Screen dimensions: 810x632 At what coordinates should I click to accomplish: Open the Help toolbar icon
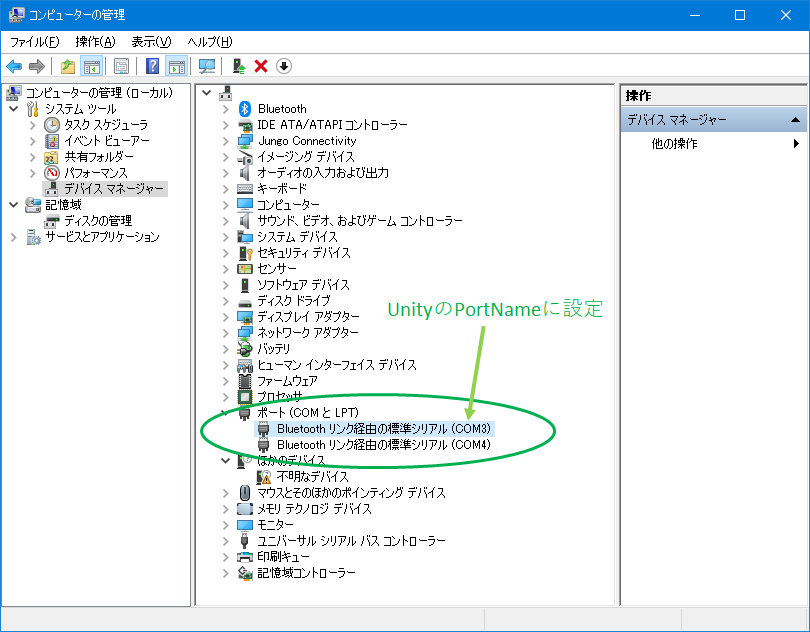[152, 66]
